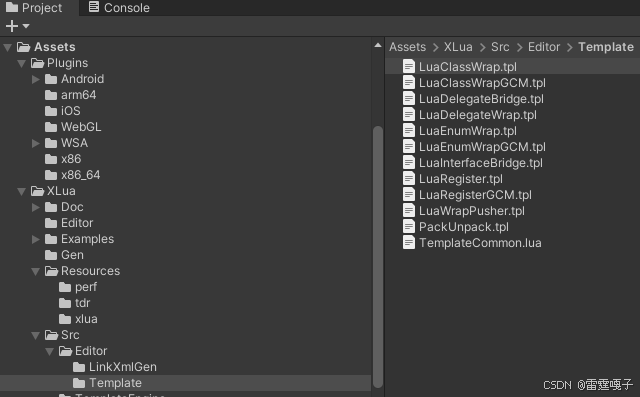Select the LuaRegister.tpl file name
The image size is (640, 397).
461,179
